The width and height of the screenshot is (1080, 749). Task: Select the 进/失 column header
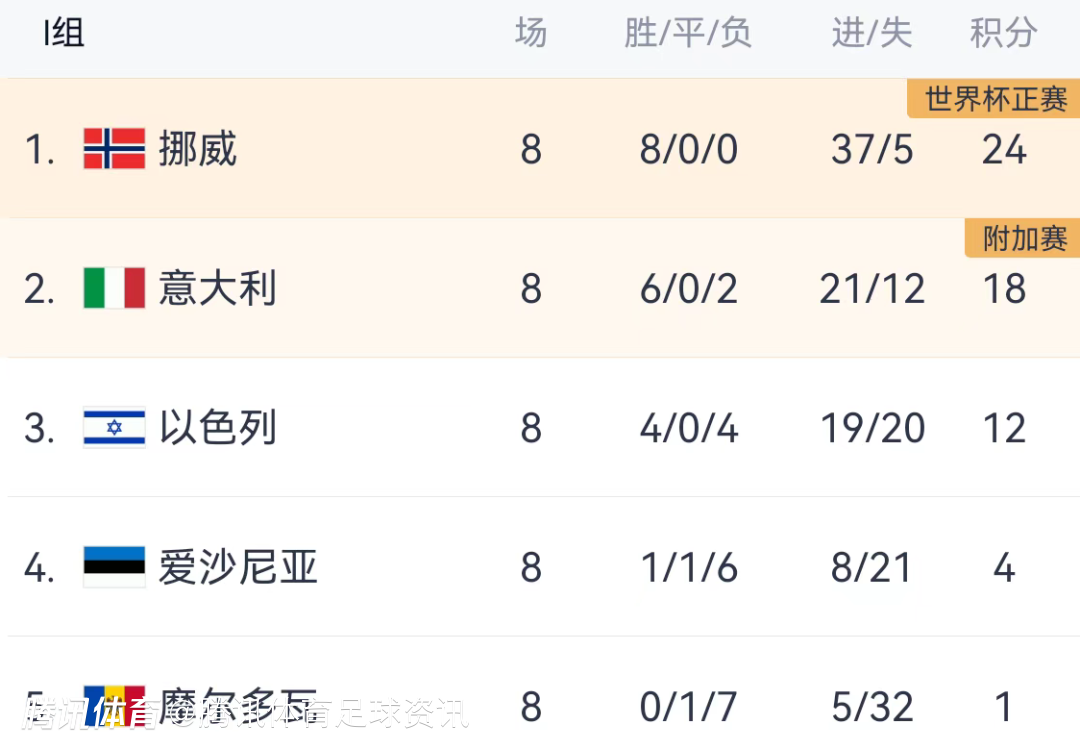tap(872, 34)
